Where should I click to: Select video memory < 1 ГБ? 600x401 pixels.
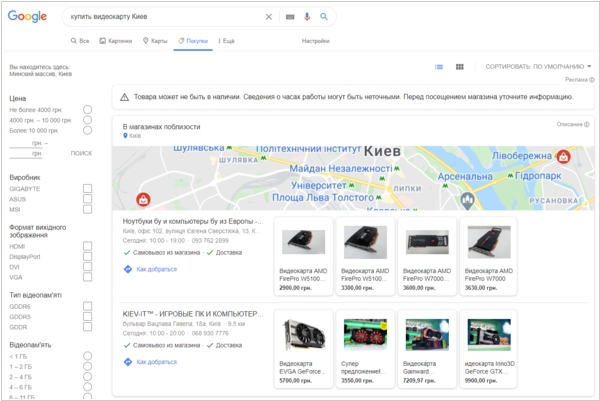coord(88,356)
